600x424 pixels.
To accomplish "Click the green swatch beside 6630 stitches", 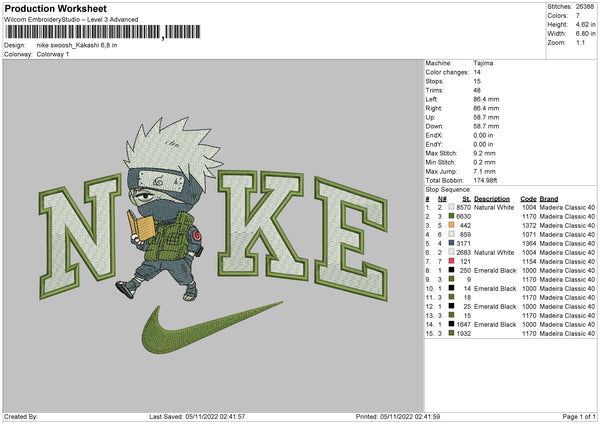I will (452, 216).
